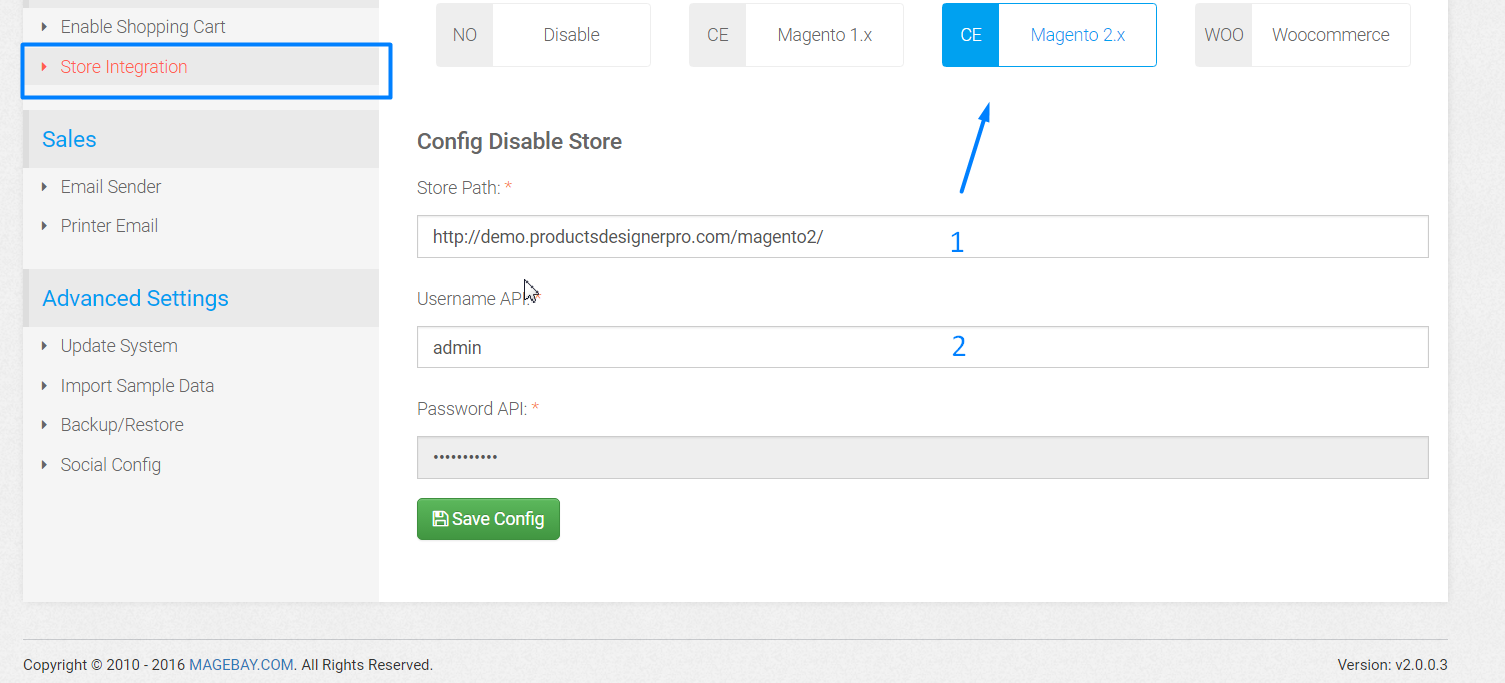Viewport: 1505px width, 683px height.
Task: Visit the MAGEBAY.COM footer link
Action: point(241,665)
